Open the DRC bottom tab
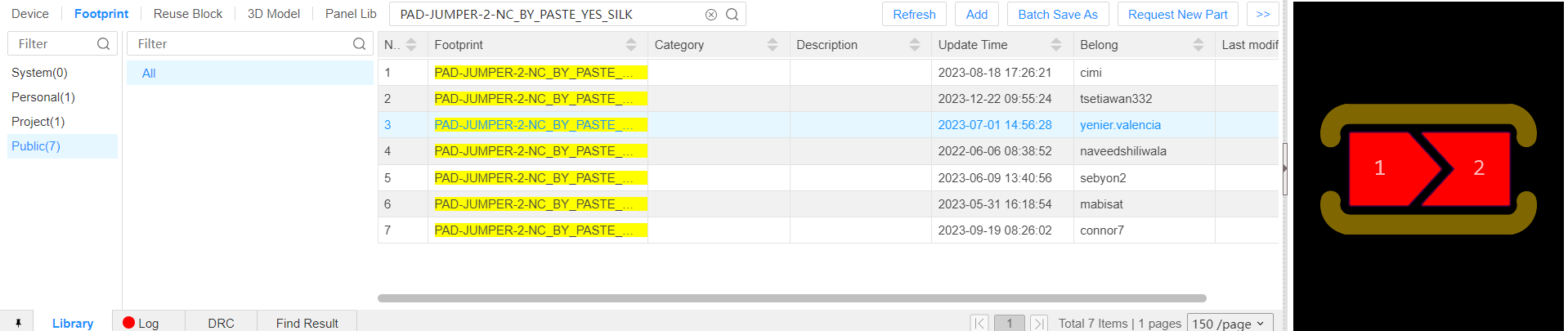Screen dimensions: 1568x331 [221, 323]
